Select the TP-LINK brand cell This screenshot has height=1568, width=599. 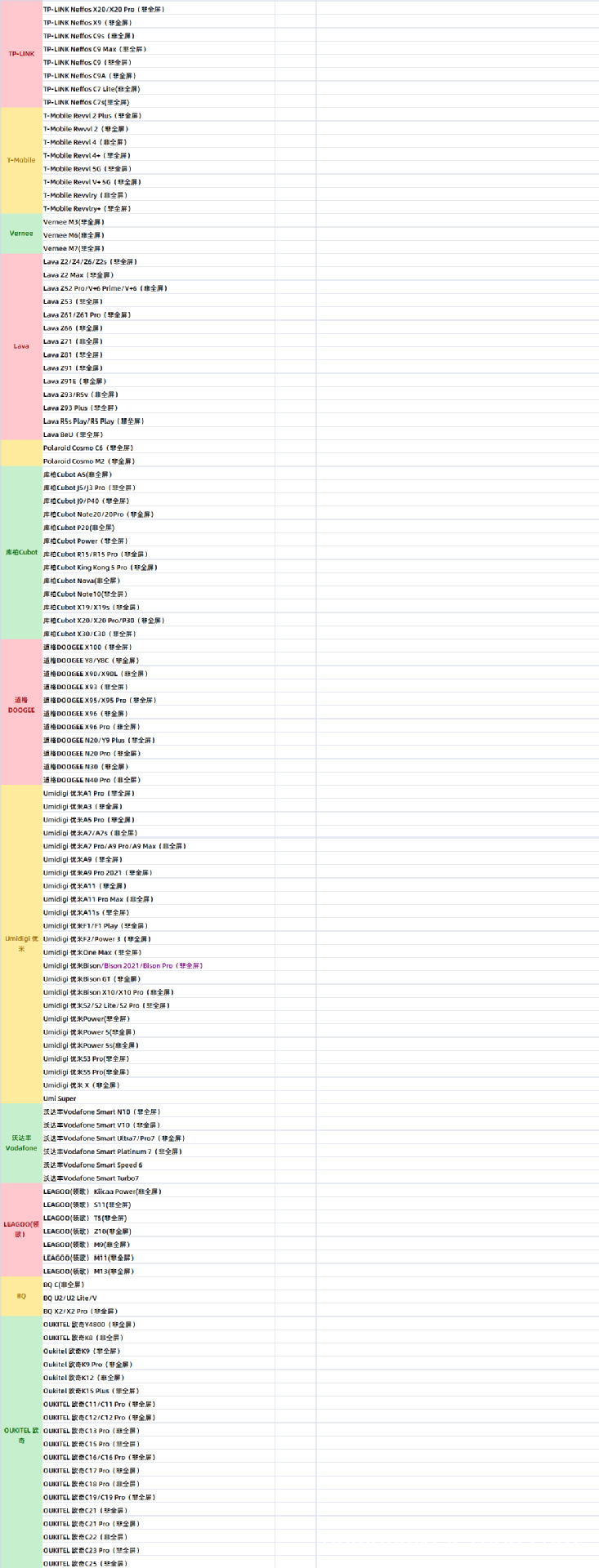[21, 55]
